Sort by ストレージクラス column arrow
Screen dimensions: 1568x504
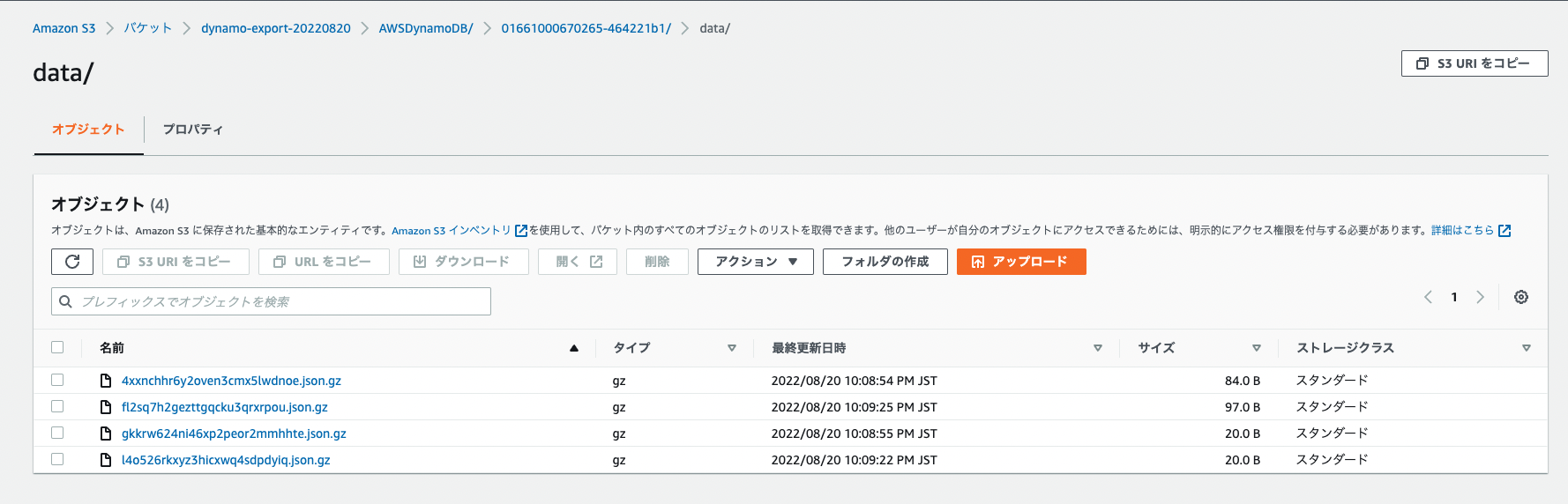coord(1527,348)
